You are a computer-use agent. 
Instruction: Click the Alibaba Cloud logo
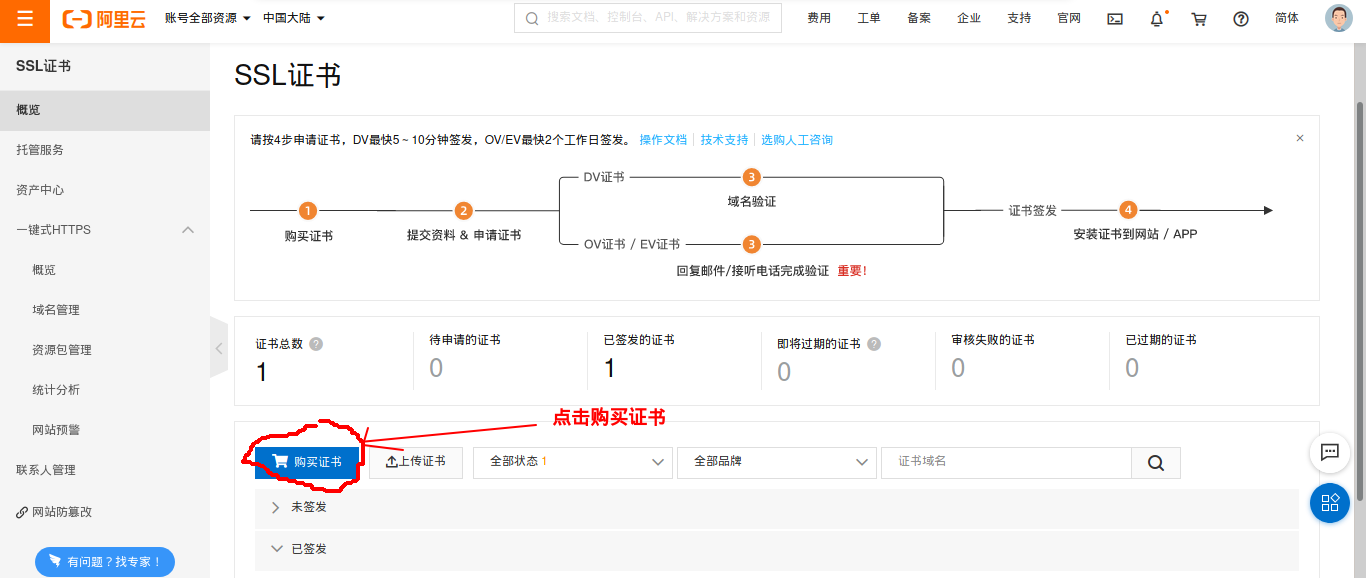pos(104,19)
